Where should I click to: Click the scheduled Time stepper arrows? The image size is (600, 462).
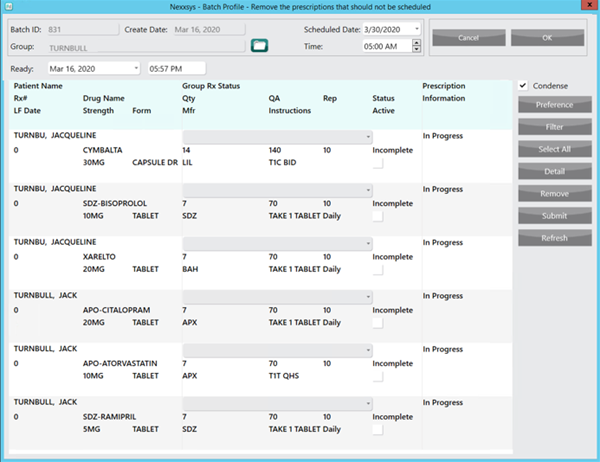pyautogui.click(x=416, y=46)
